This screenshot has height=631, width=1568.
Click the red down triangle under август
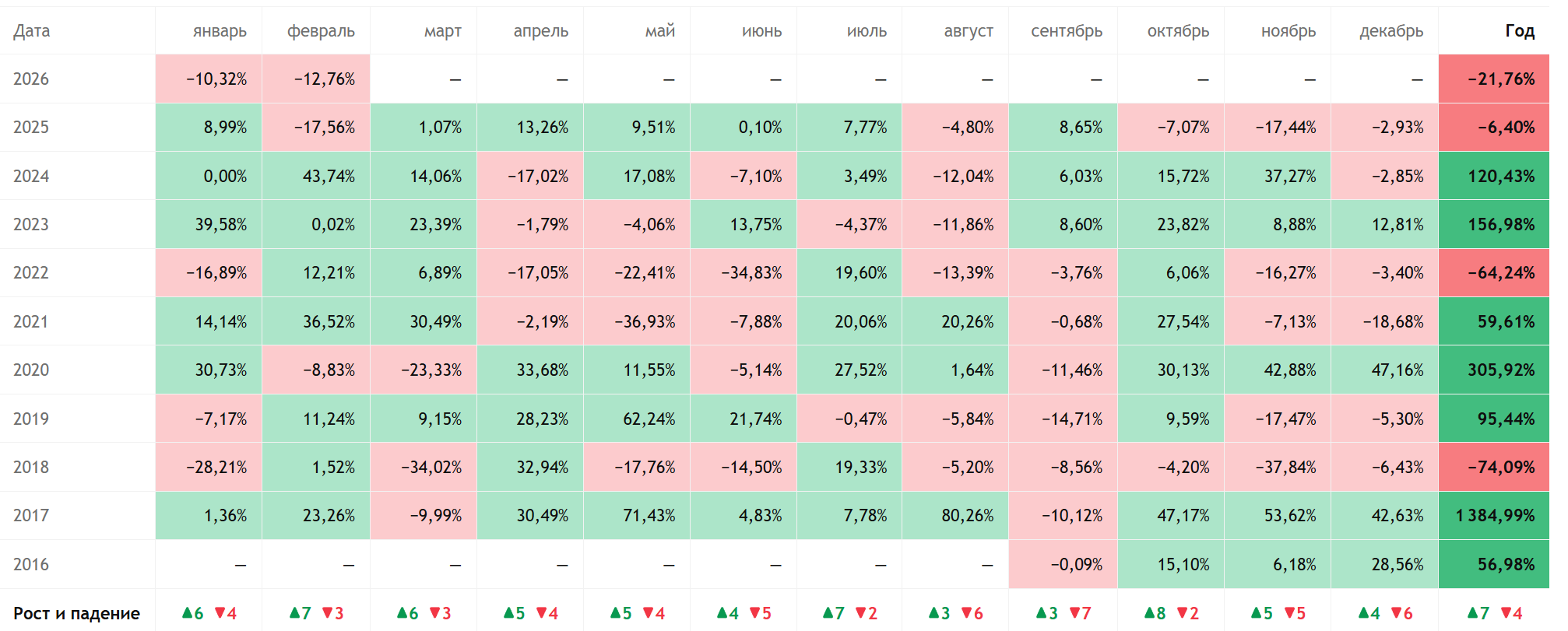967,612
